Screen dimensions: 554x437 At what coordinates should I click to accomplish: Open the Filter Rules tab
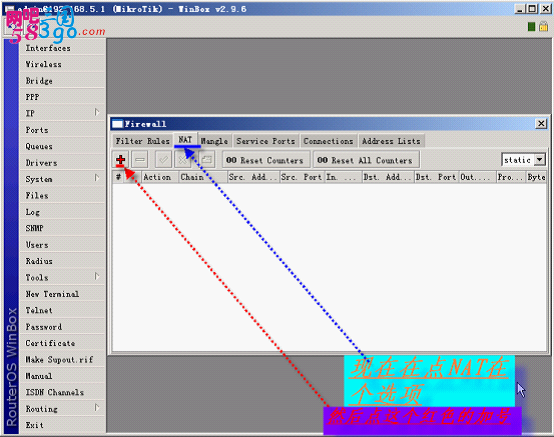point(143,141)
